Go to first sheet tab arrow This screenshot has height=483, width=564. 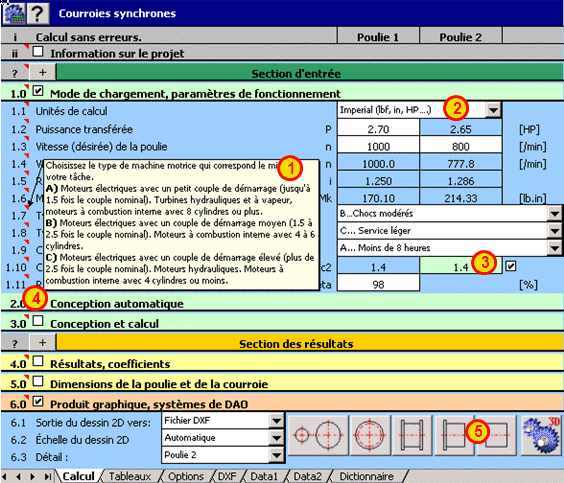point(5,477)
